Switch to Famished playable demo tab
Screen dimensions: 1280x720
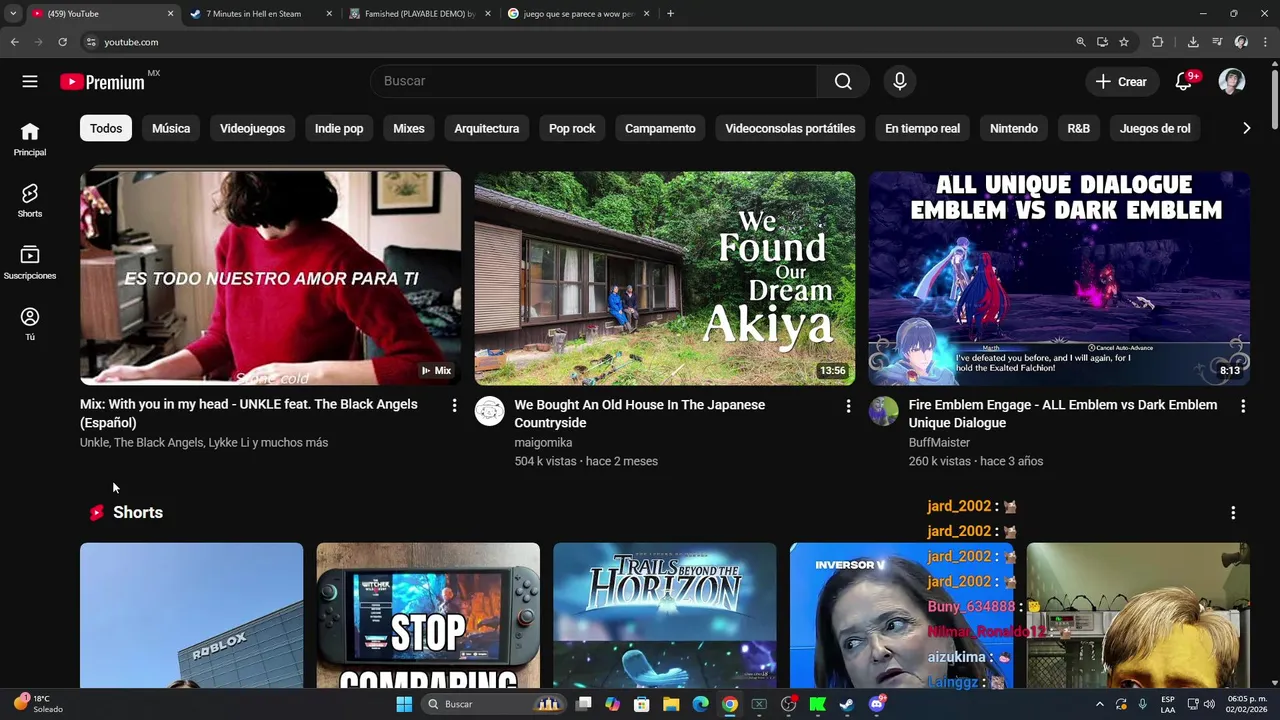pos(420,14)
